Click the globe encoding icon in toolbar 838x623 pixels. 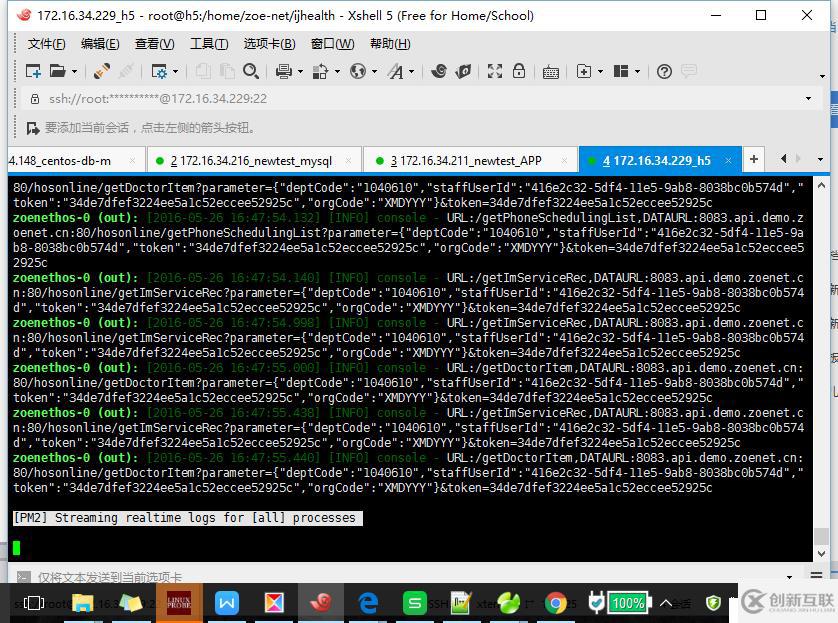[358, 71]
